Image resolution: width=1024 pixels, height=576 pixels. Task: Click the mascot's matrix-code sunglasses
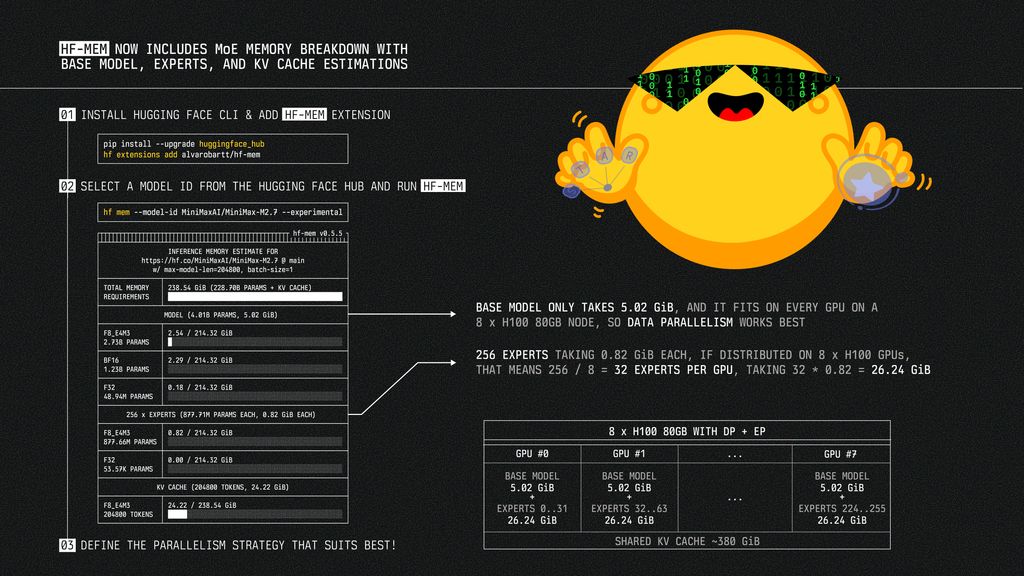[734, 86]
